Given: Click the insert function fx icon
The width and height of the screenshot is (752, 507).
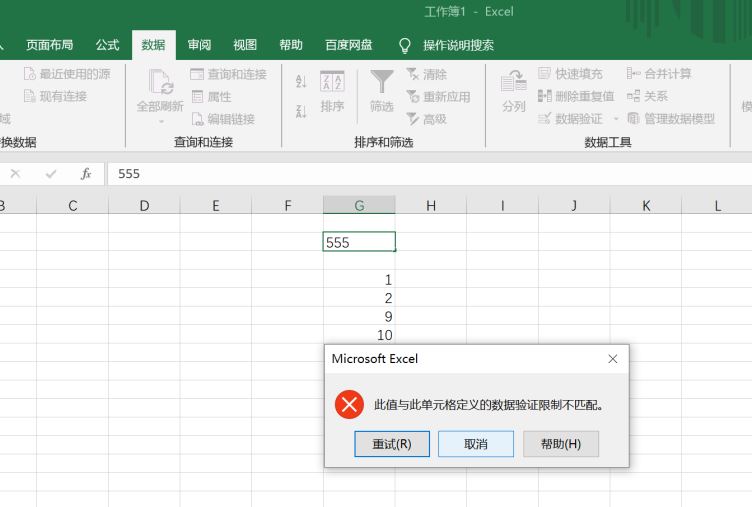Looking at the screenshot, I should 86,174.
